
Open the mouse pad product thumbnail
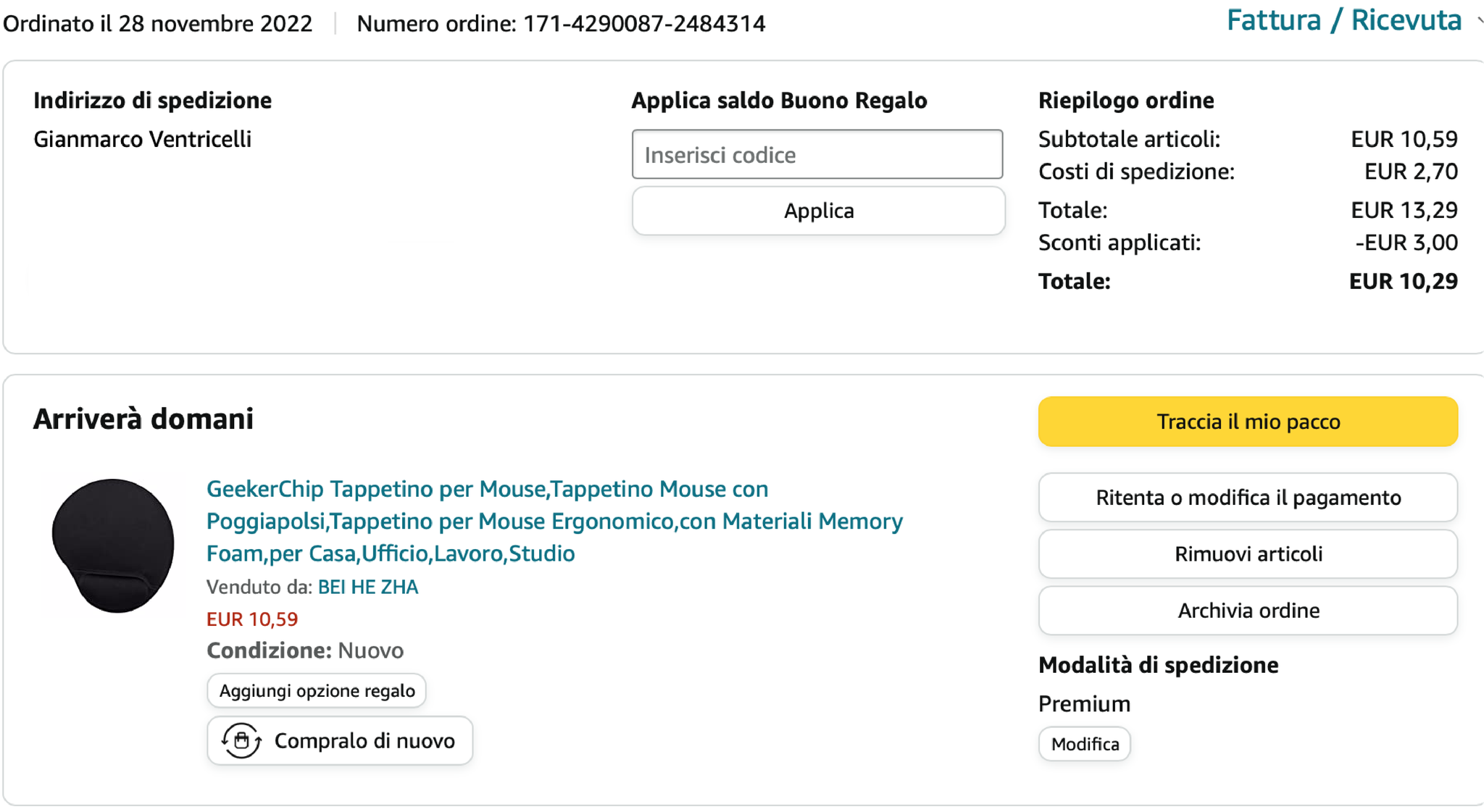point(113,545)
